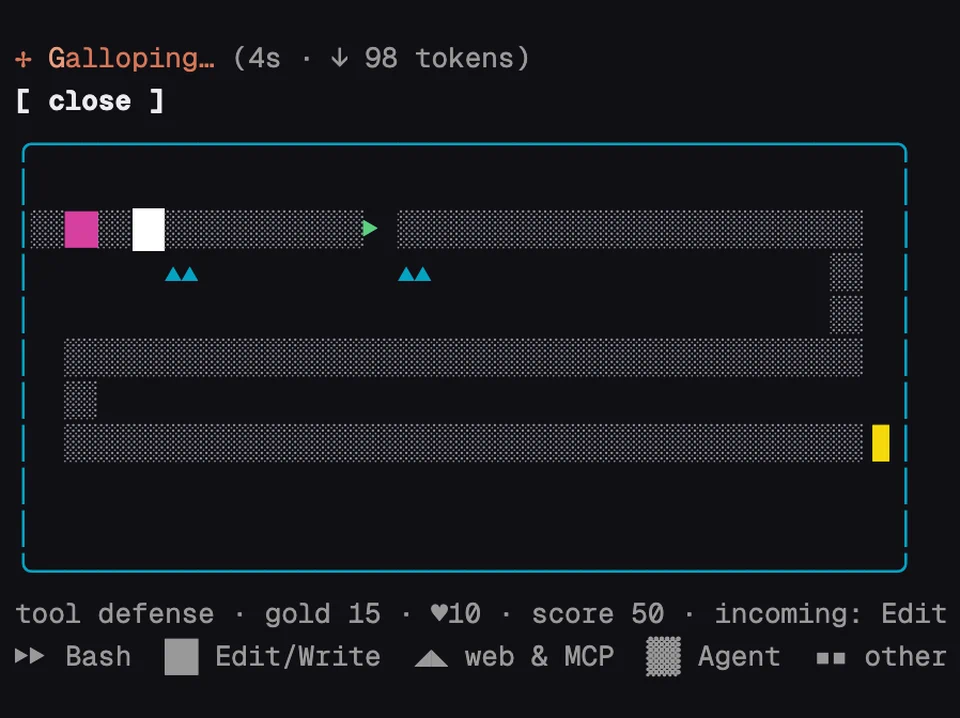Click the "incoming: Edit" status entry
Screen dimensions: 960x718
point(830,613)
